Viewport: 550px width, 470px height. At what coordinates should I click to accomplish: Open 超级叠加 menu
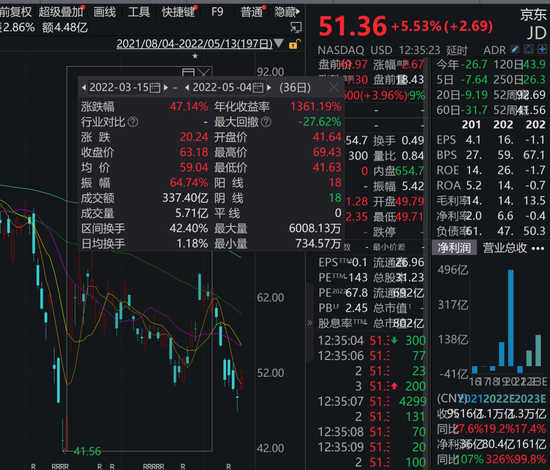(x=61, y=12)
